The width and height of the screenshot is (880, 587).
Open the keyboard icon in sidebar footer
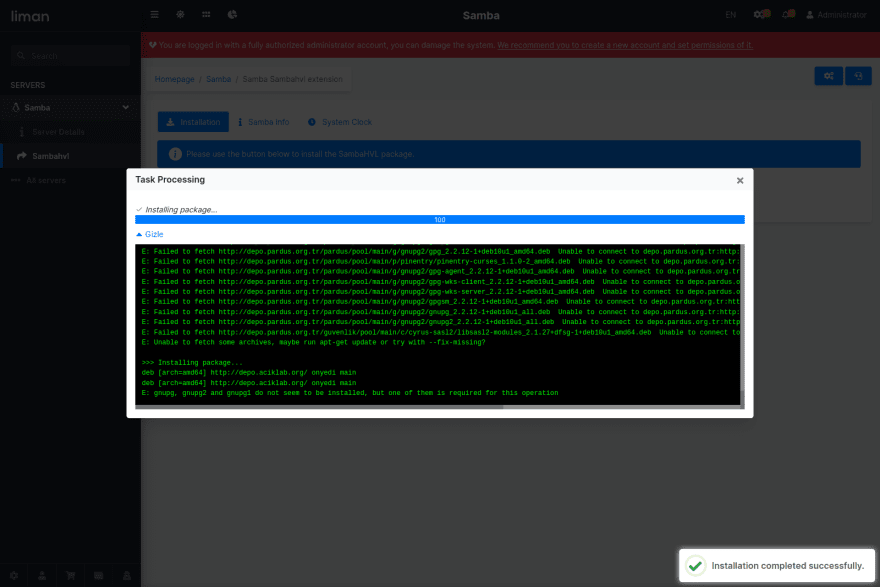[99, 576]
